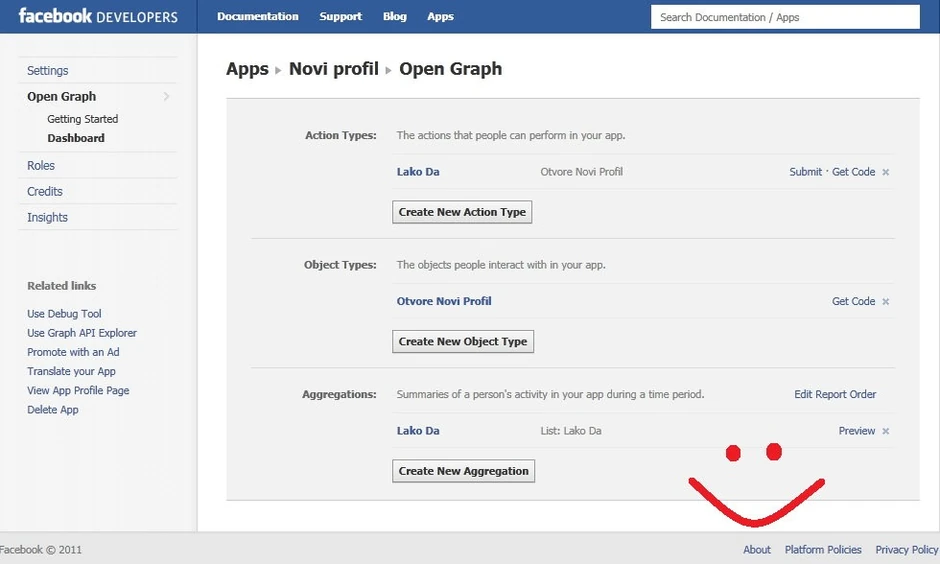The width and height of the screenshot is (940, 564).
Task: Preview the Lako Da aggregation
Action: [x=856, y=431]
